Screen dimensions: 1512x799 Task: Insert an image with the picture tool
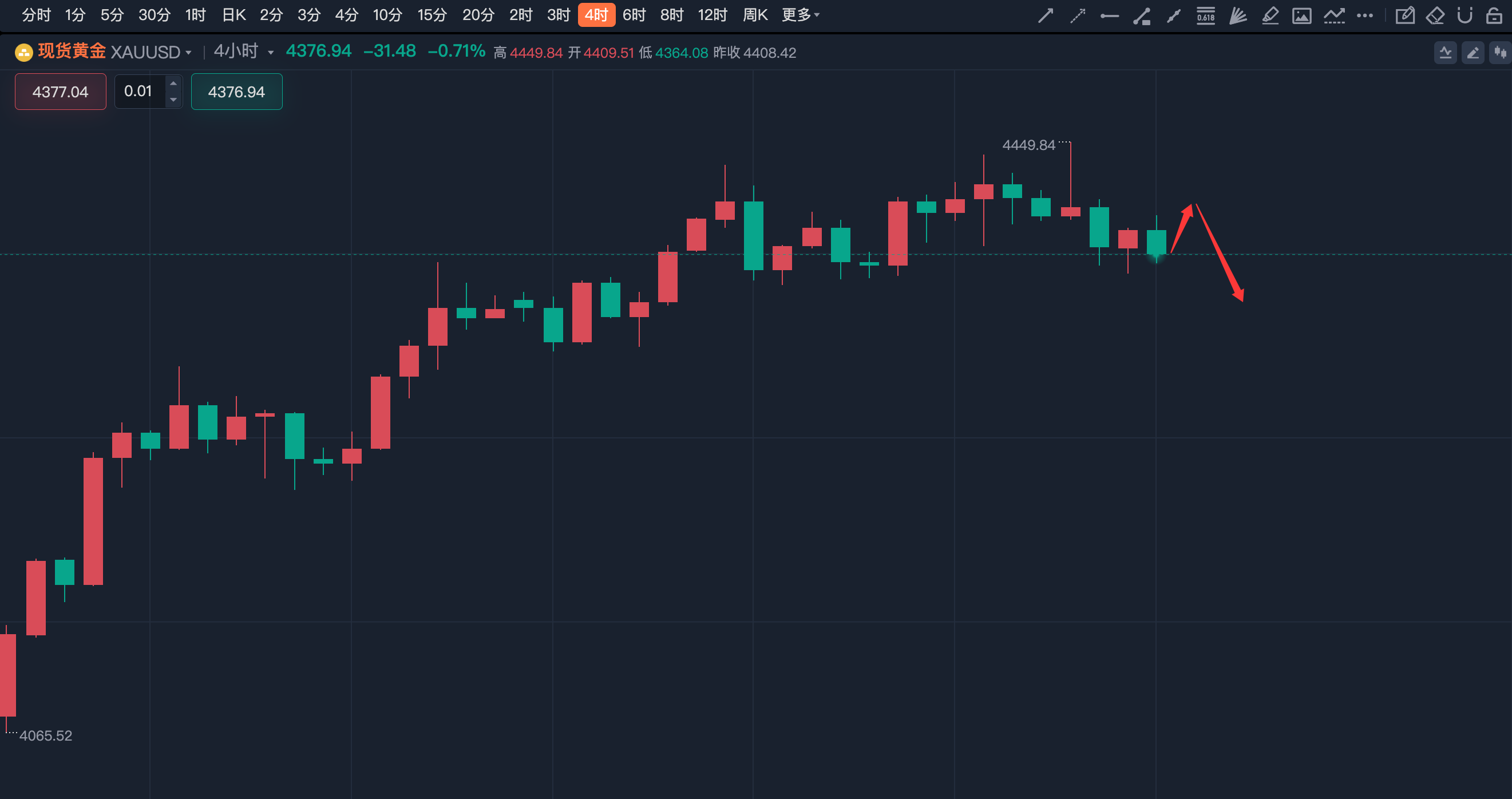[x=1302, y=15]
